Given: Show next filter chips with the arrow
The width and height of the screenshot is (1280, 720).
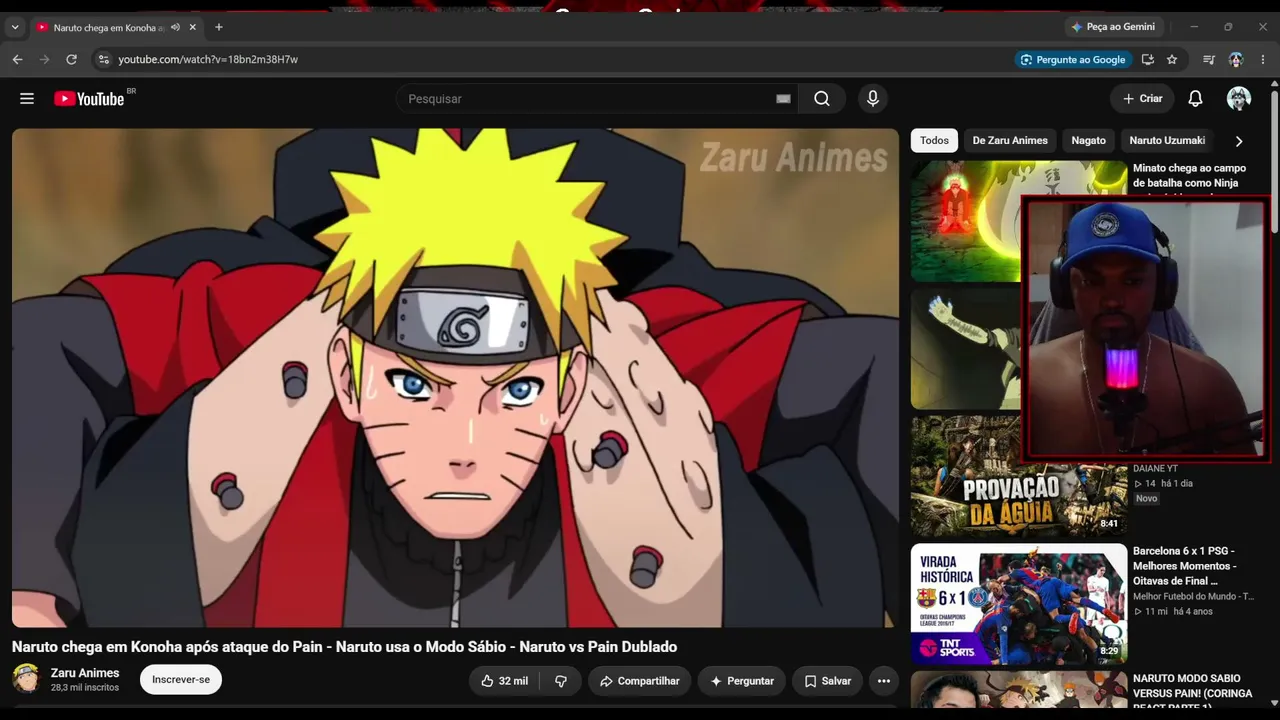Looking at the screenshot, I should (1239, 141).
